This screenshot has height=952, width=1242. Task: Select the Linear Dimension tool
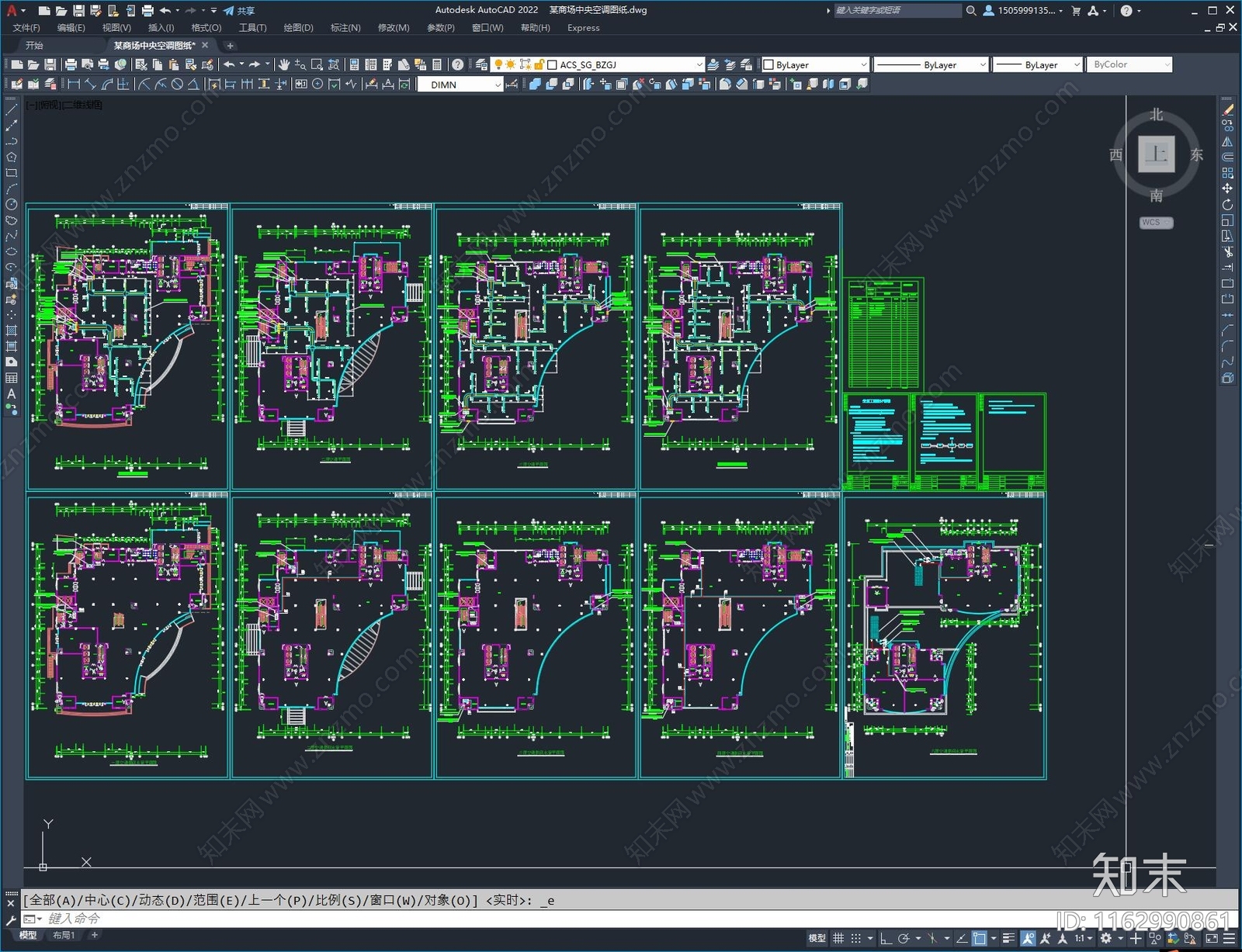pos(74,85)
